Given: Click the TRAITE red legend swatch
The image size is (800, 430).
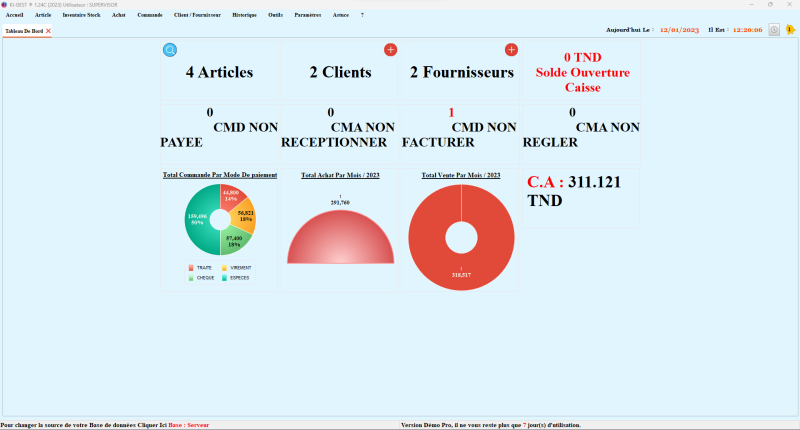Looking at the screenshot, I should coord(191,268).
